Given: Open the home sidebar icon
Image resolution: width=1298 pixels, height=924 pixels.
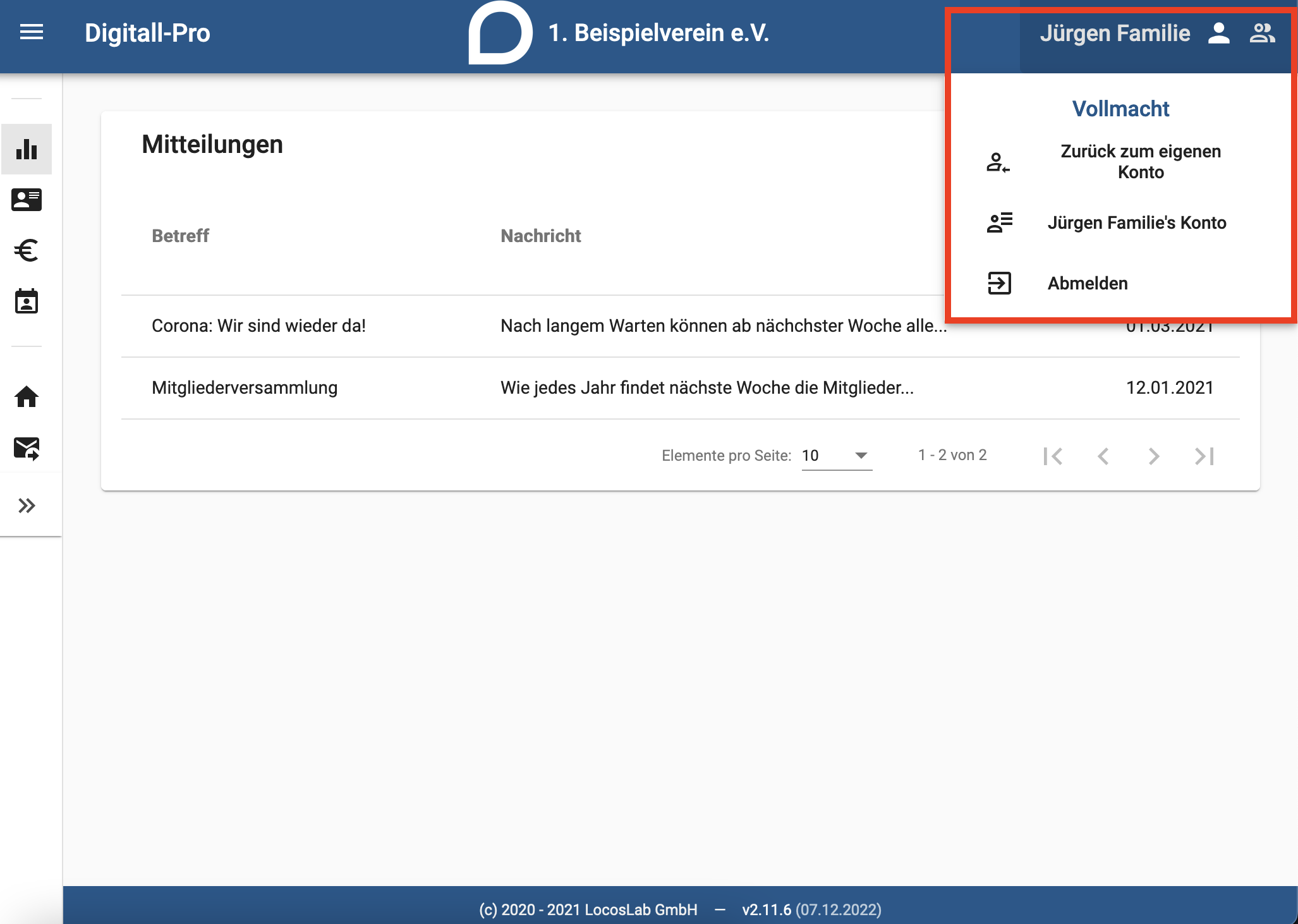Looking at the screenshot, I should pos(27,397).
